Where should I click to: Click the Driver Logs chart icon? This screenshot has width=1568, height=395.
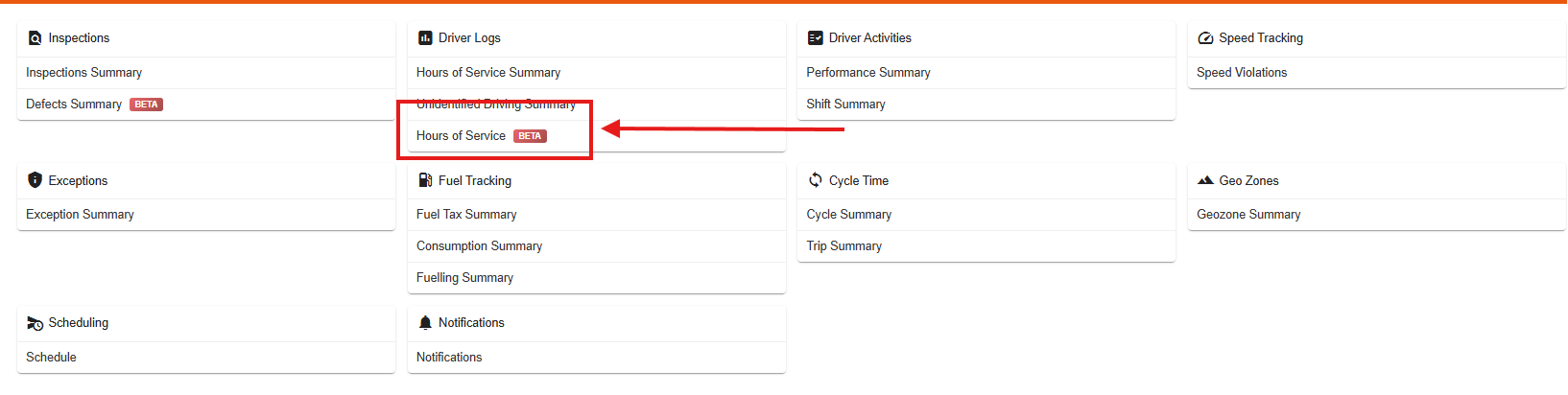[425, 38]
